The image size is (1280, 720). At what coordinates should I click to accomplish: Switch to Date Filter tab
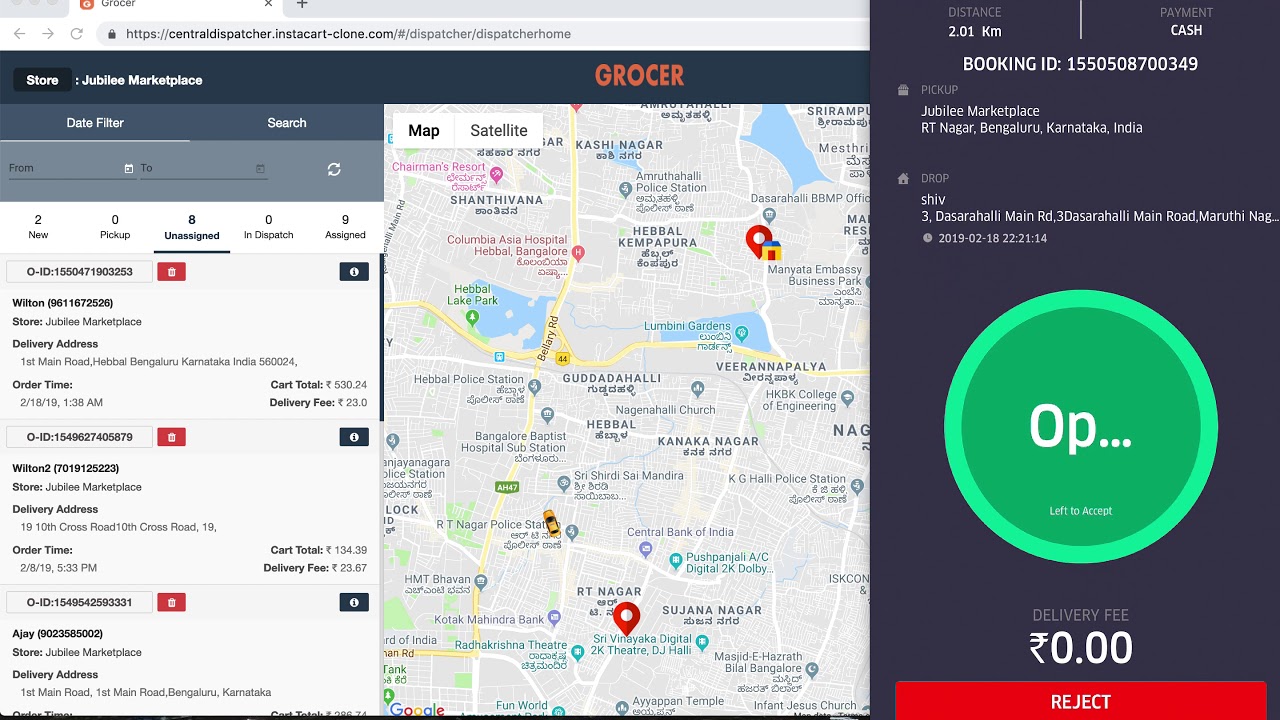[x=95, y=123]
